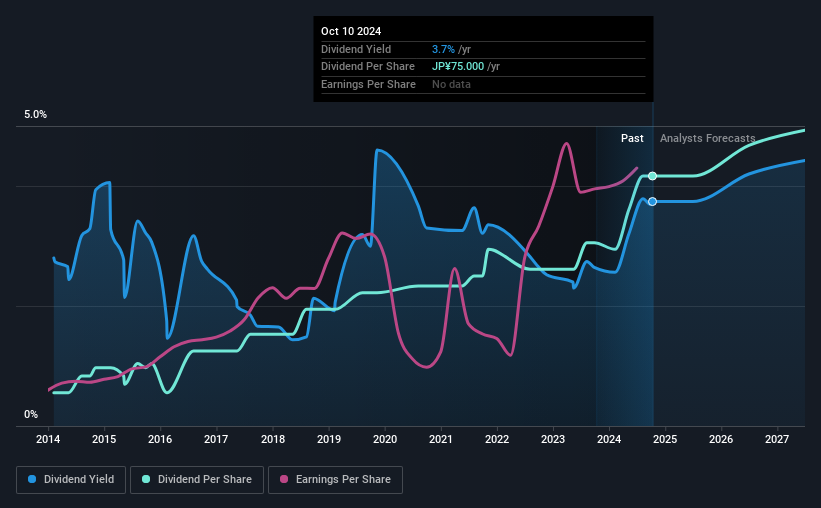Select the 2016 x-axis label

pyautogui.click(x=160, y=439)
